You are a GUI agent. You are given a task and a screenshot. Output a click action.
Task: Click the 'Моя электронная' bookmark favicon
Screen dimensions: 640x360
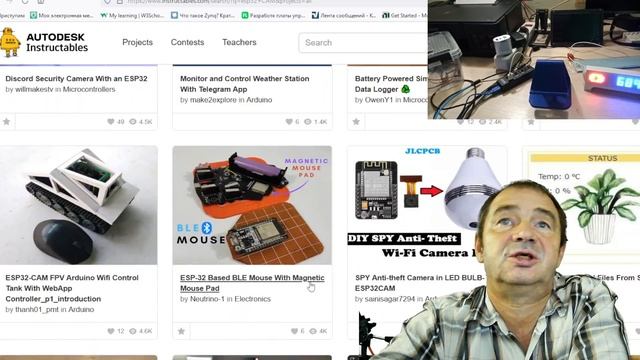pos(33,16)
